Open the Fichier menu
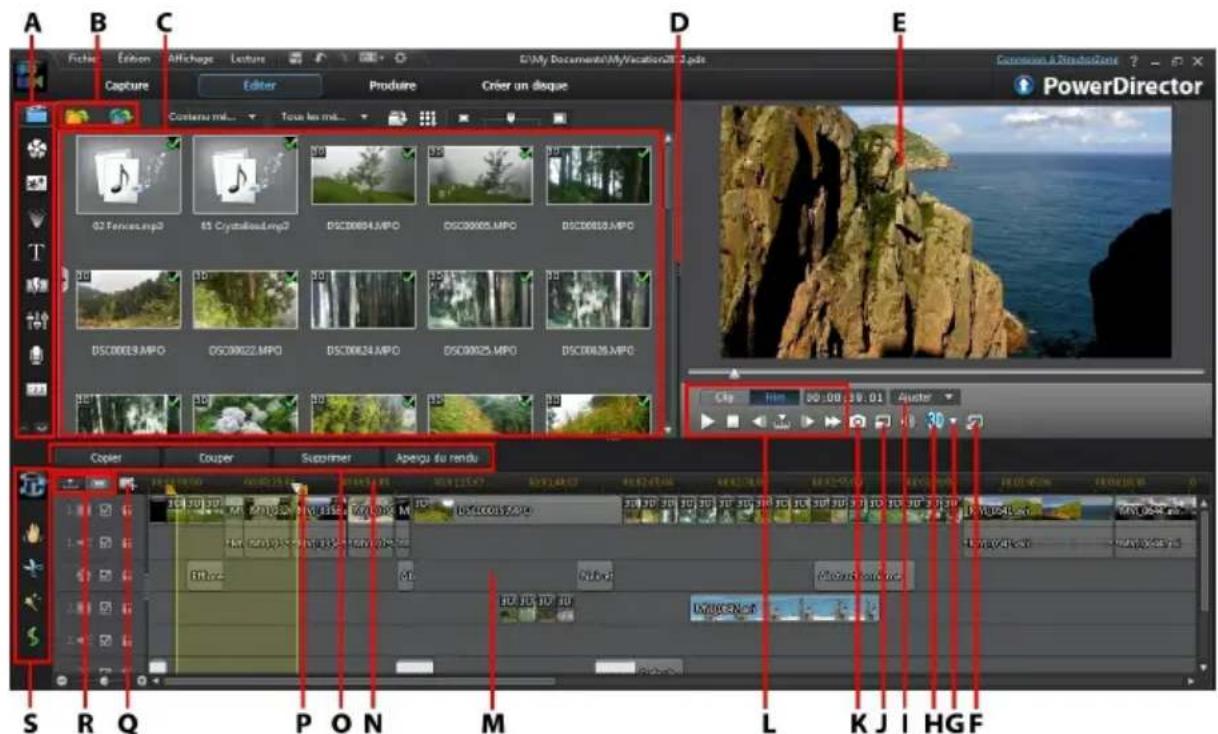The height and width of the screenshot is (734, 1218). coord(83,59)
